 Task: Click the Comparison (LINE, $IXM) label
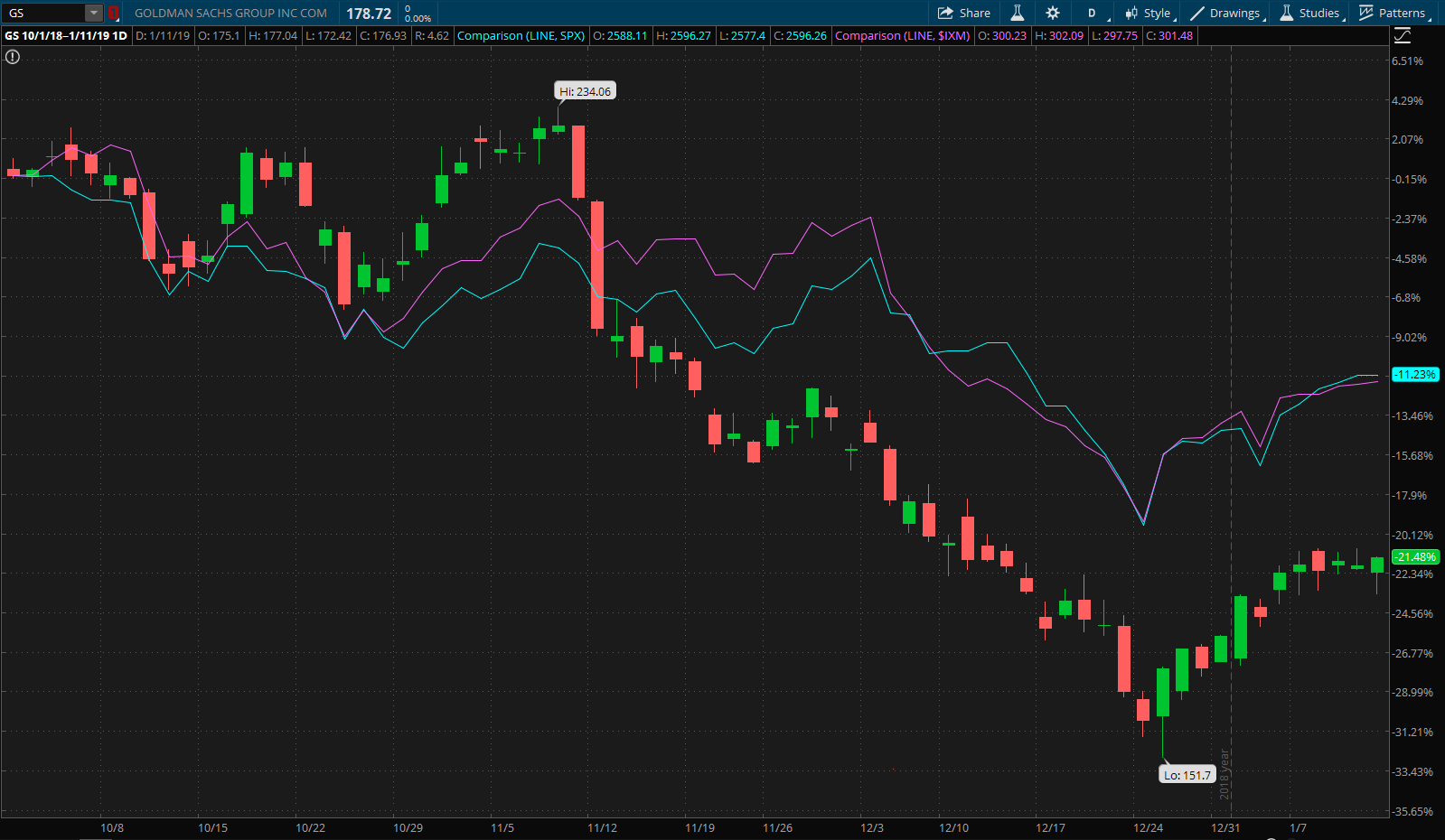pyautogui.click(x=903, y=36)
